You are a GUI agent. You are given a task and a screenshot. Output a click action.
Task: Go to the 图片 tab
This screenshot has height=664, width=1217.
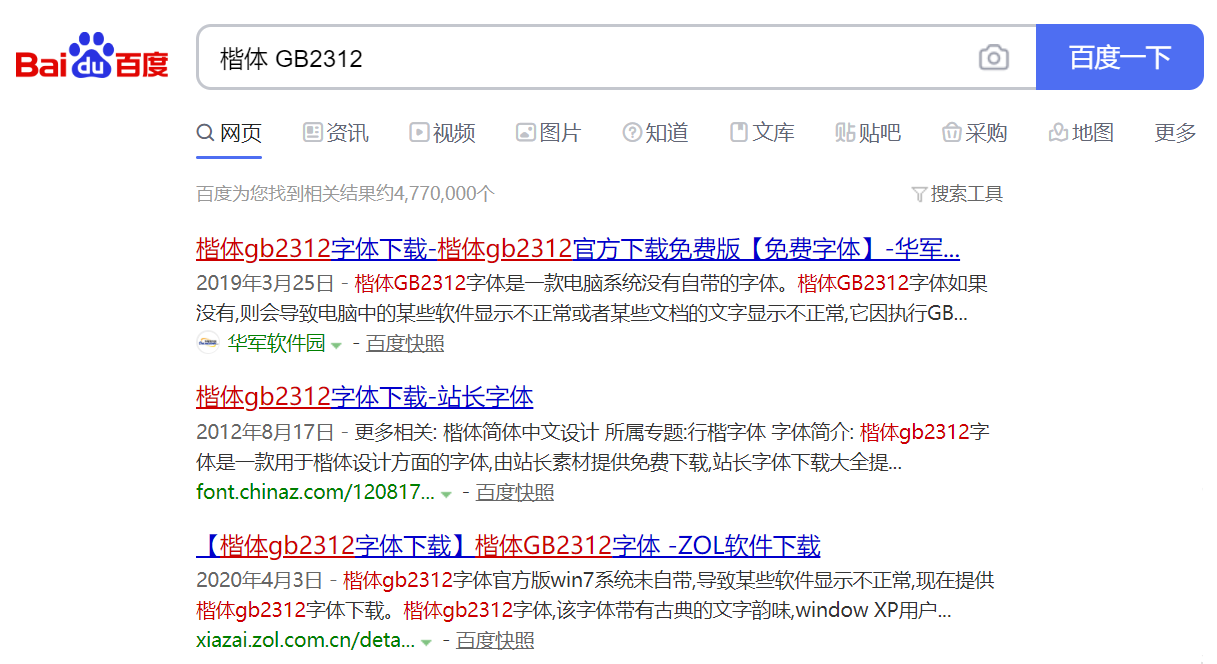548,132
